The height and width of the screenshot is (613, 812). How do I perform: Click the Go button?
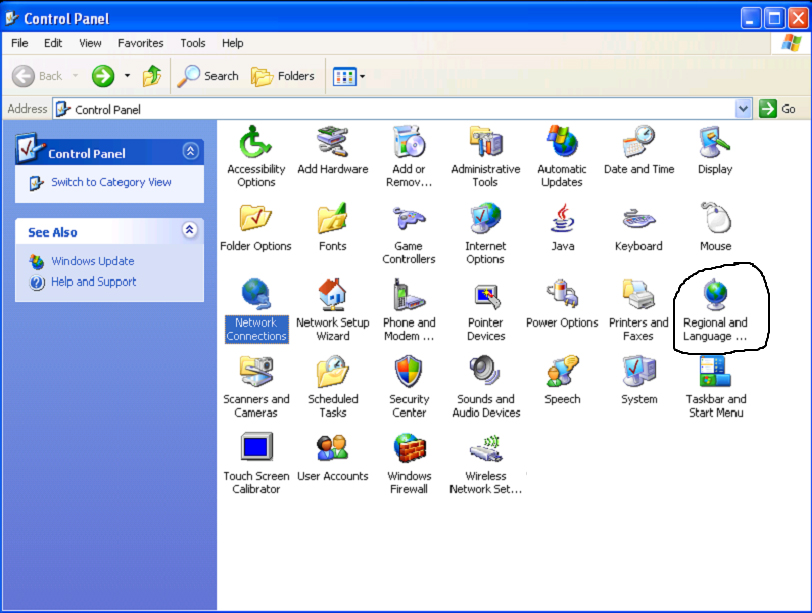(777, 109)
